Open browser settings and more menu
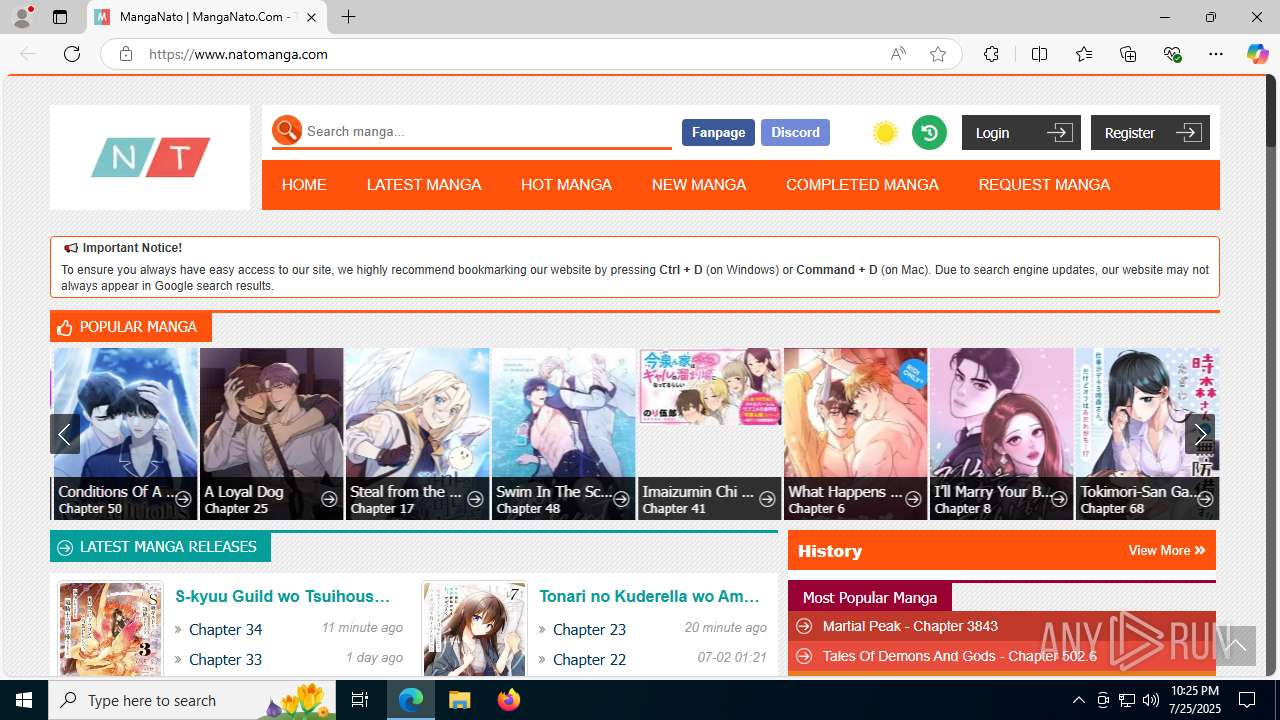1280x720 pixels. [x=1215, y=54]
